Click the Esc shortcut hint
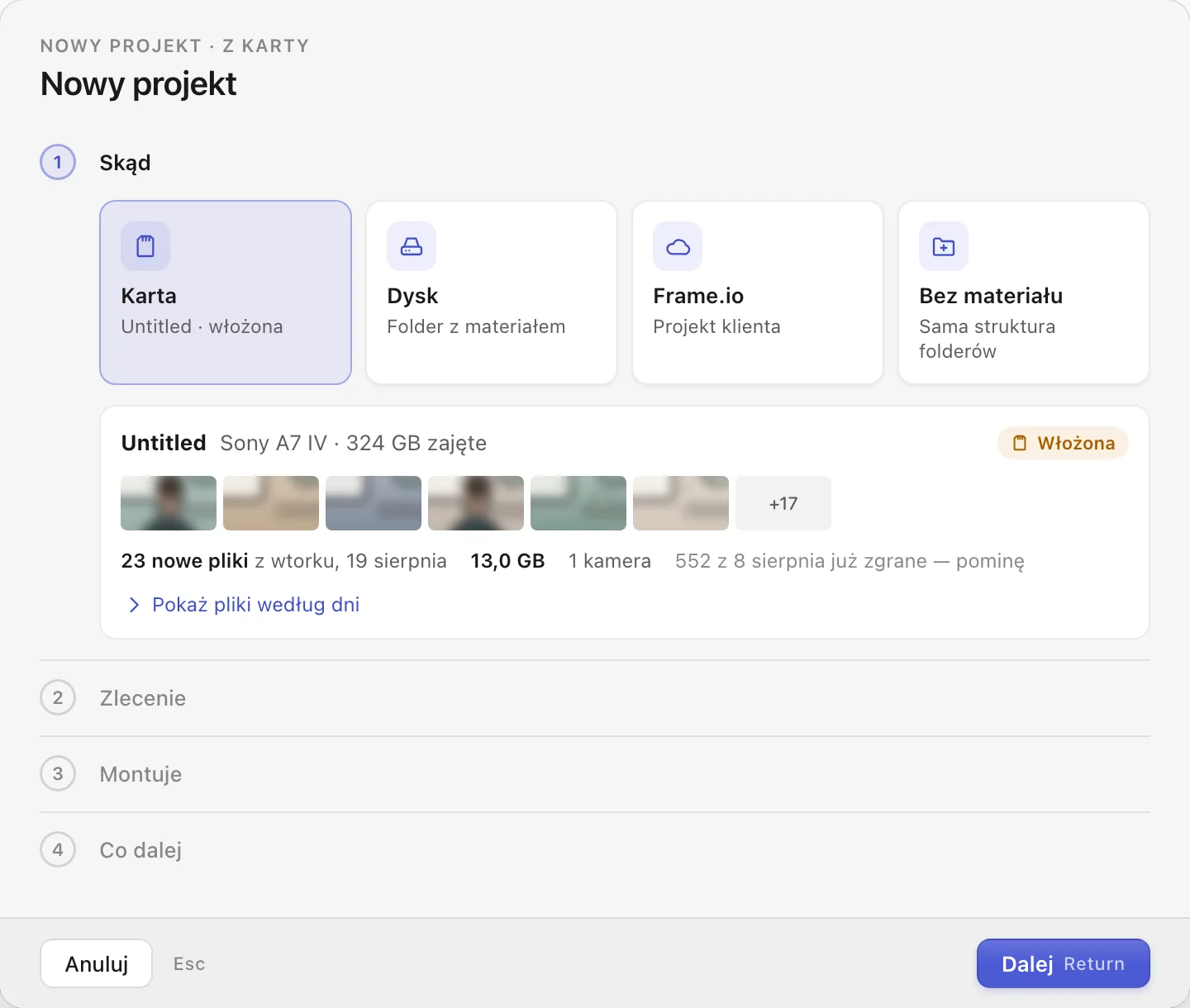The height and width of the screenshot is (1008, 1190). coord(189,964)
